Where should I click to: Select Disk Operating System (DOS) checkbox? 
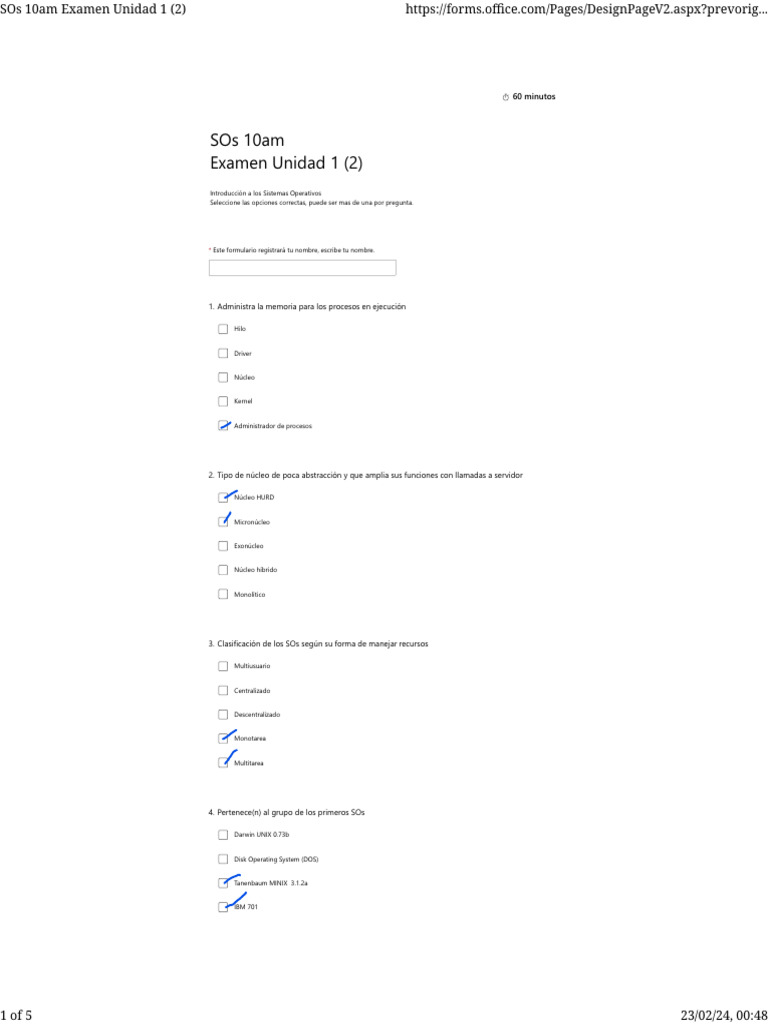[x=223, y=859]
